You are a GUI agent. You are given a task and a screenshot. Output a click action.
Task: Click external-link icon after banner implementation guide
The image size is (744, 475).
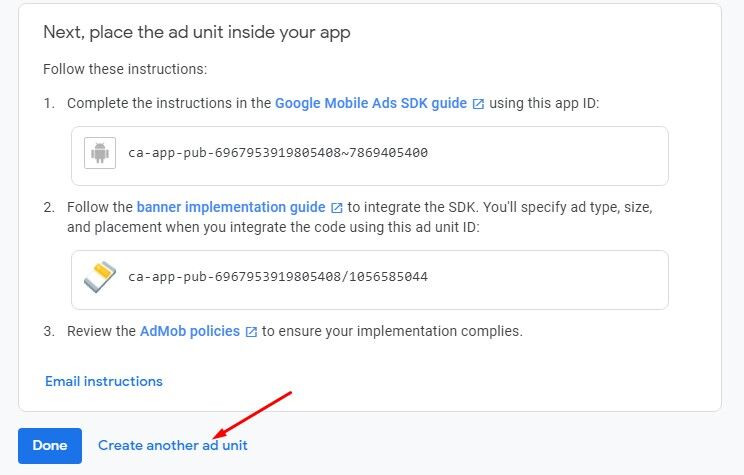337,208
